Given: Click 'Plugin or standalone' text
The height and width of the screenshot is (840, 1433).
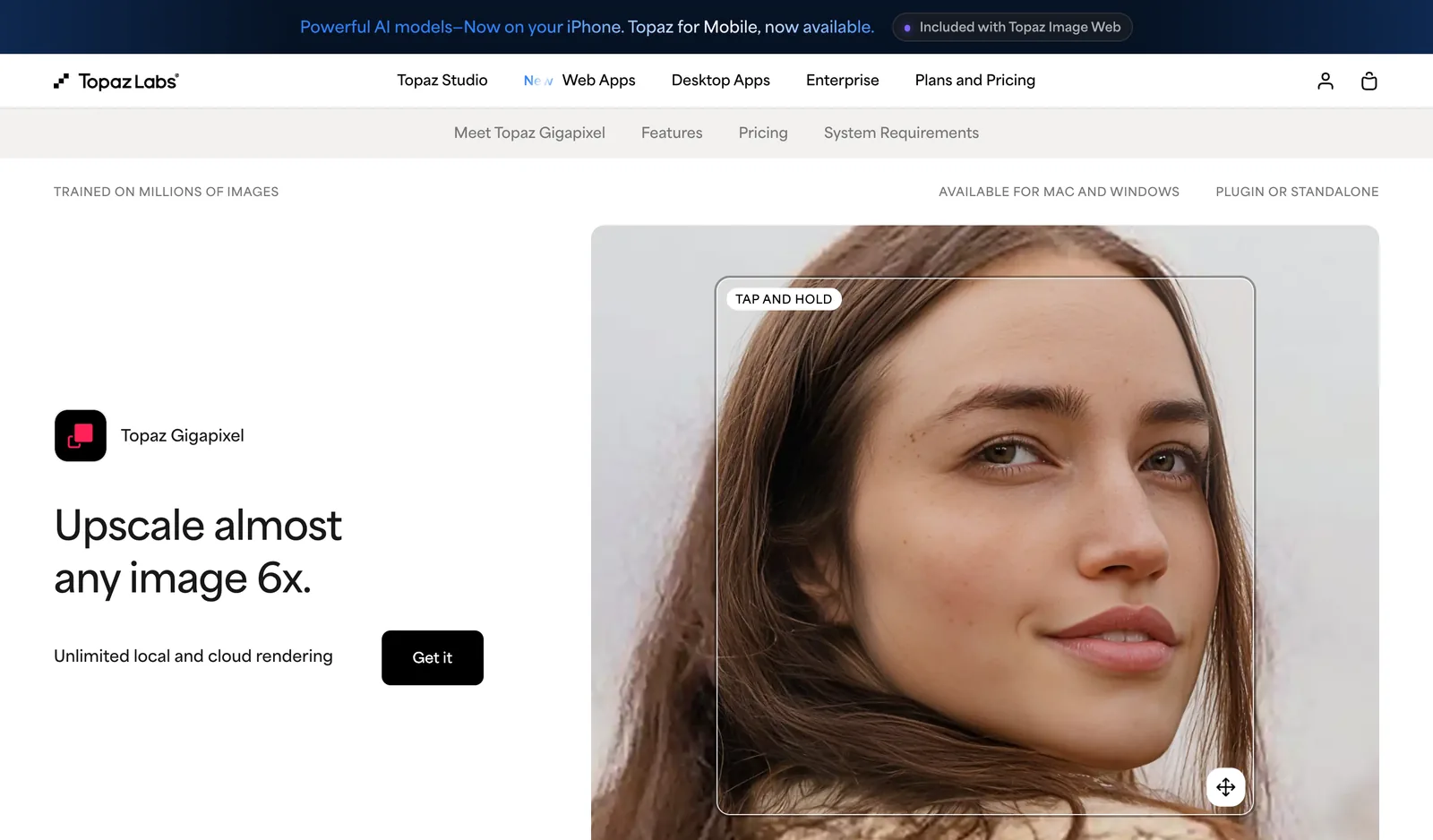Looking at the screenshot, I should pos(1297,192).
